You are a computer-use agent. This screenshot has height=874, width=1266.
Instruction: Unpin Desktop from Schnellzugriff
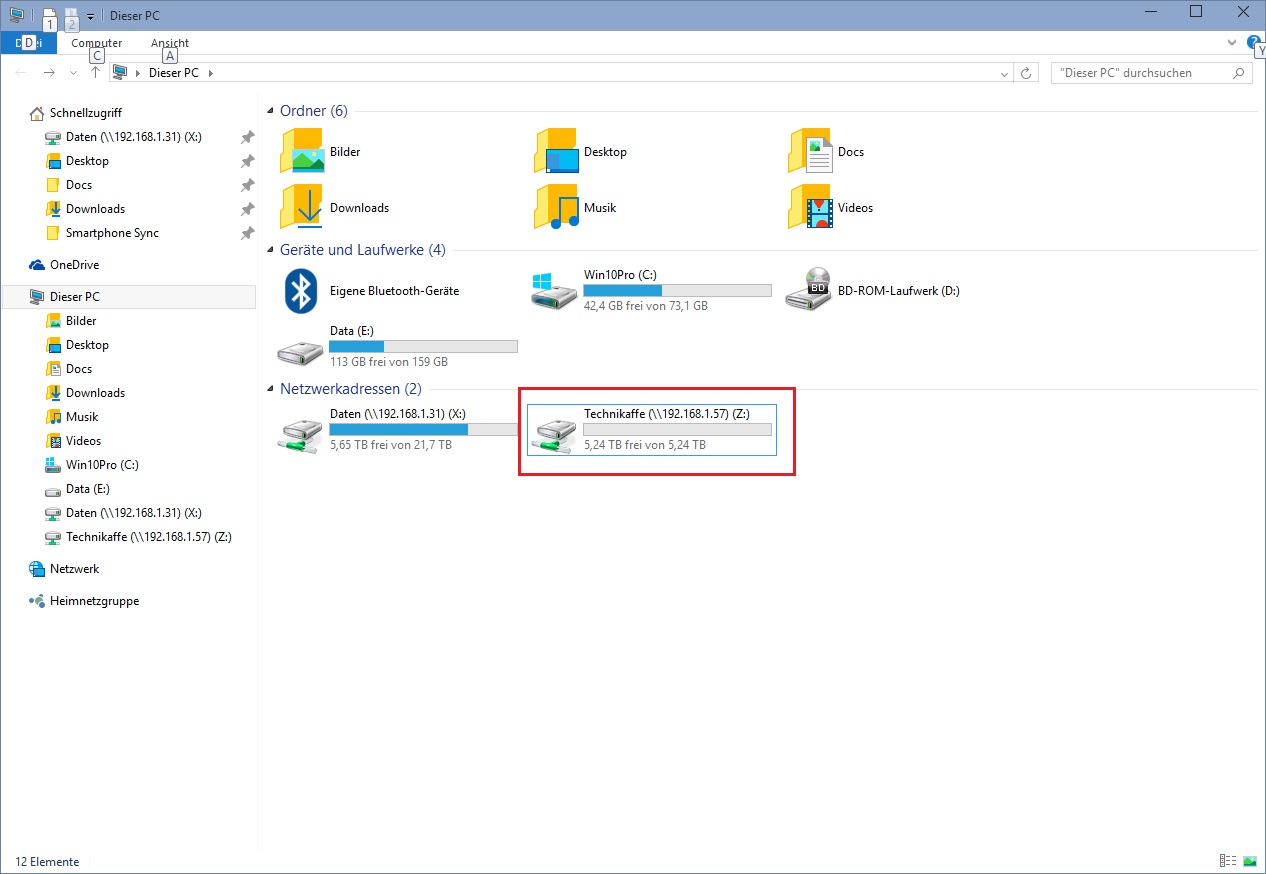tap(247, 161)
